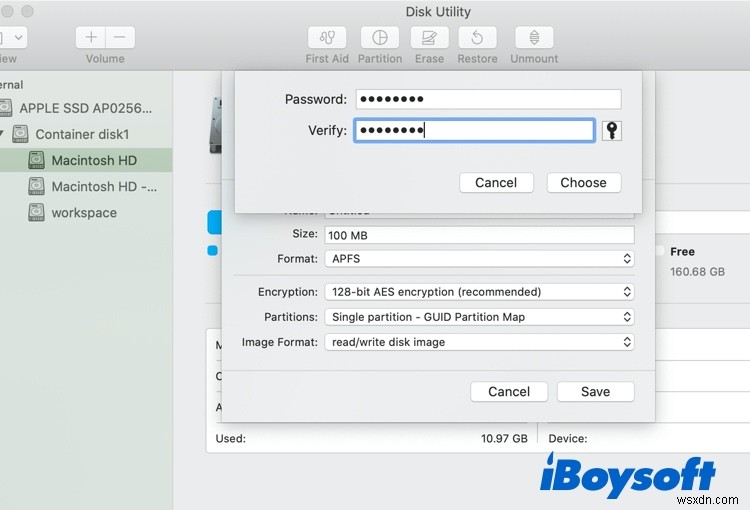This screenshot has width=750, height=510.
Task: Select APPLE SSD AP0256 in sidebar
Action: coord(86,108)
